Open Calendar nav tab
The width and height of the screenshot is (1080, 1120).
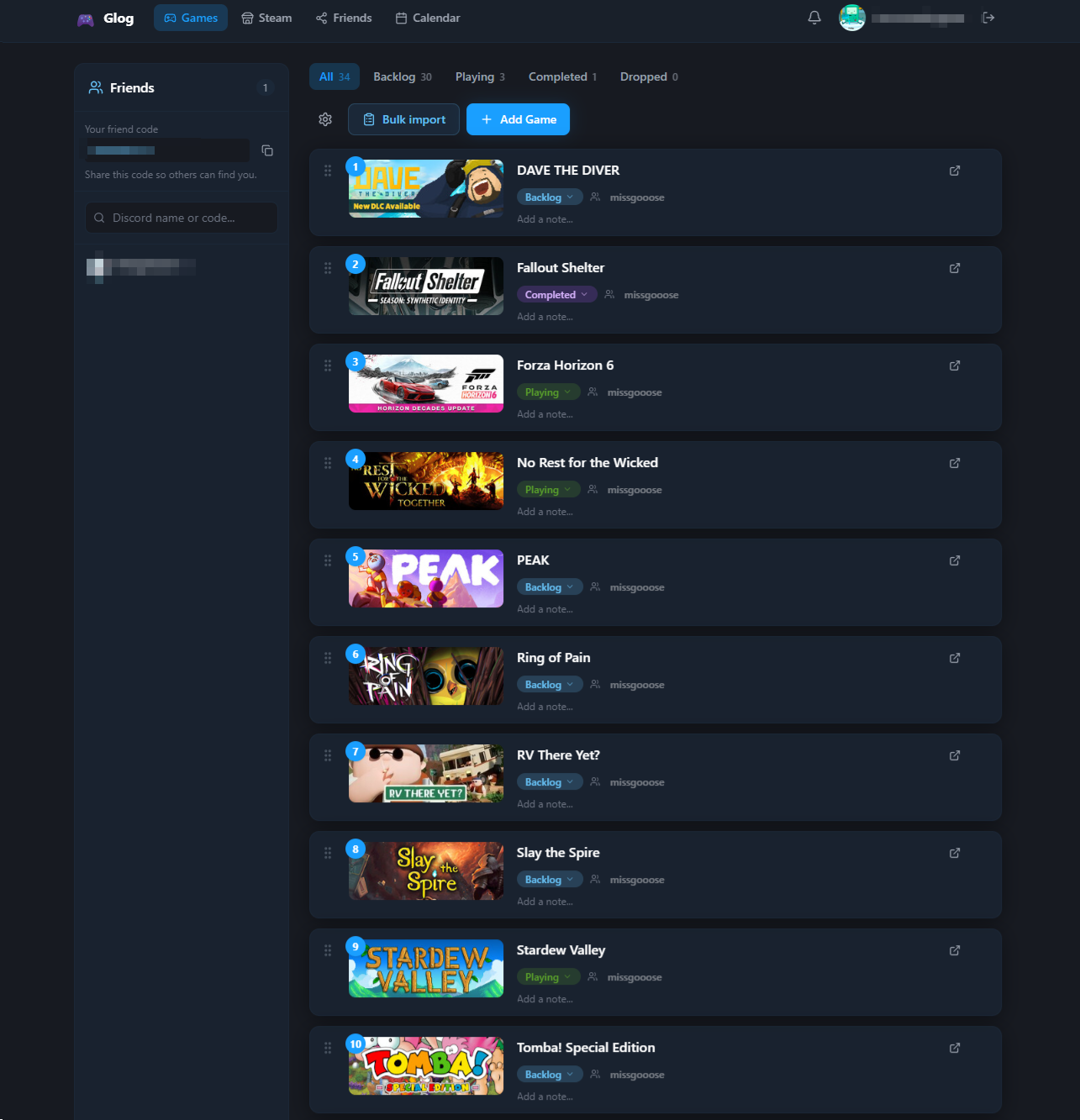(428, 18)
